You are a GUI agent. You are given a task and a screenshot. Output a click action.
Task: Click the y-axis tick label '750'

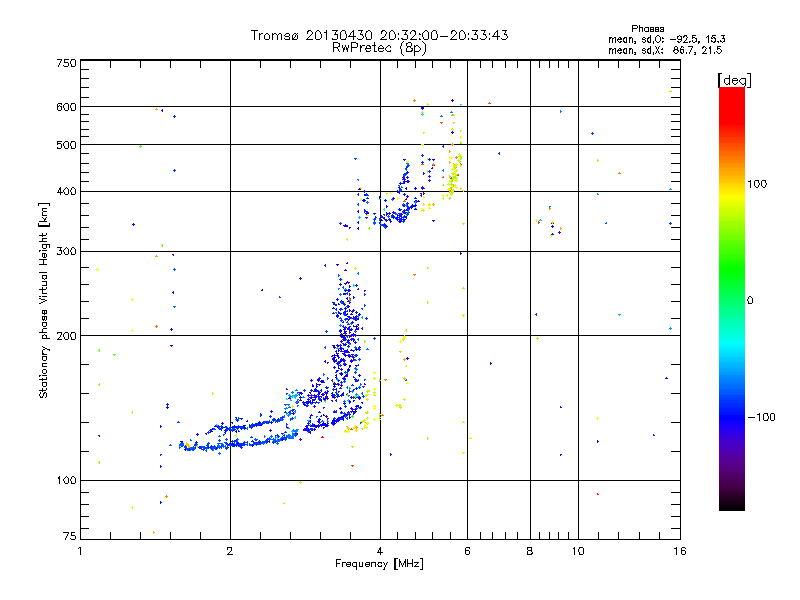(x=67, y=63)
